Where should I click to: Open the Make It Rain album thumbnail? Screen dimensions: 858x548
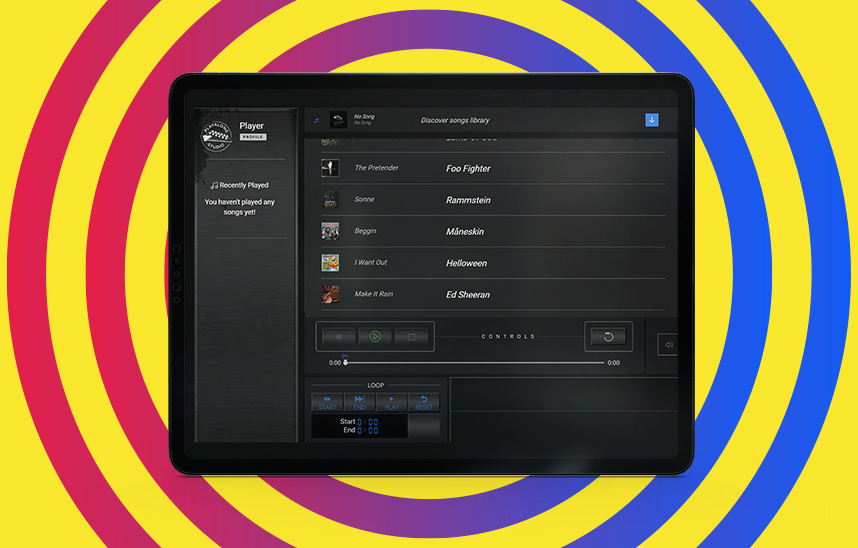pyautogui.click(x=330, y=294)
